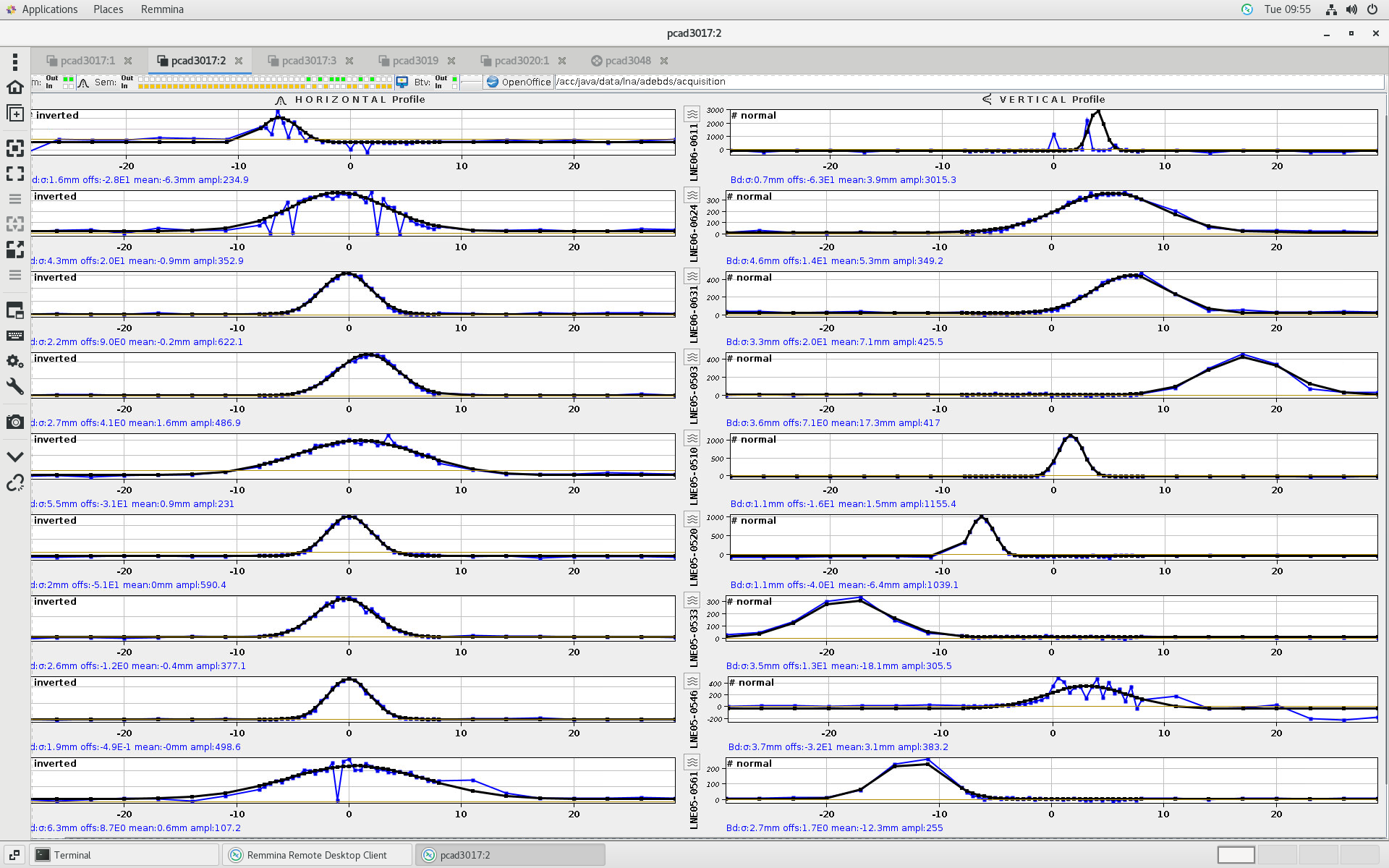
Task: Click the OpenOffice button
Action: [519, 82]
